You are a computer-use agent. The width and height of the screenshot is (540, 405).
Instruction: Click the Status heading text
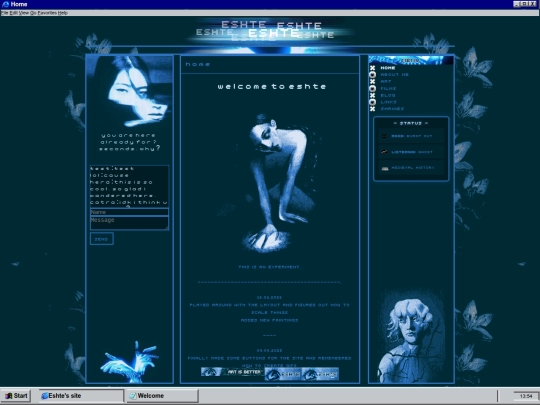(x=411, y=123)
